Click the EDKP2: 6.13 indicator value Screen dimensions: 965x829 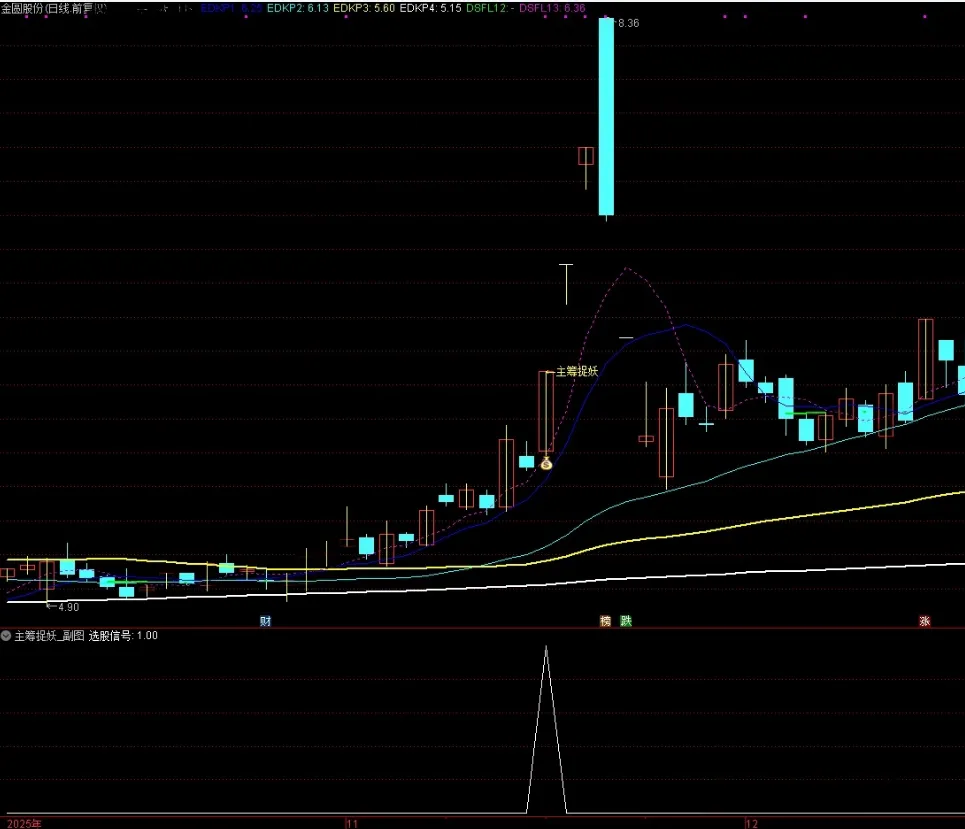[298, 9]
